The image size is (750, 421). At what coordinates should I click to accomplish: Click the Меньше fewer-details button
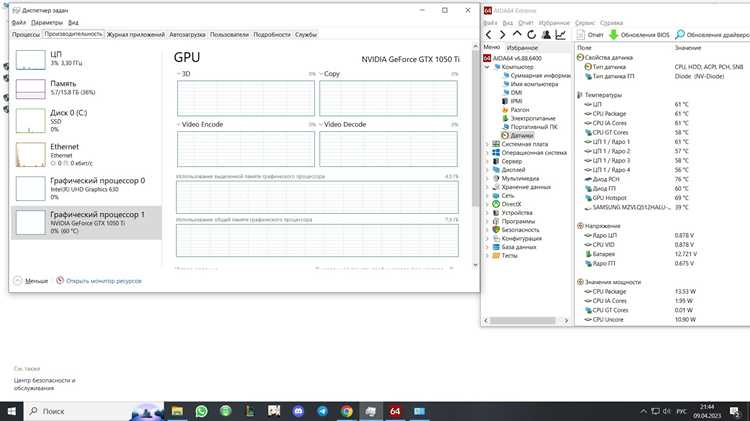coord(31,281)
